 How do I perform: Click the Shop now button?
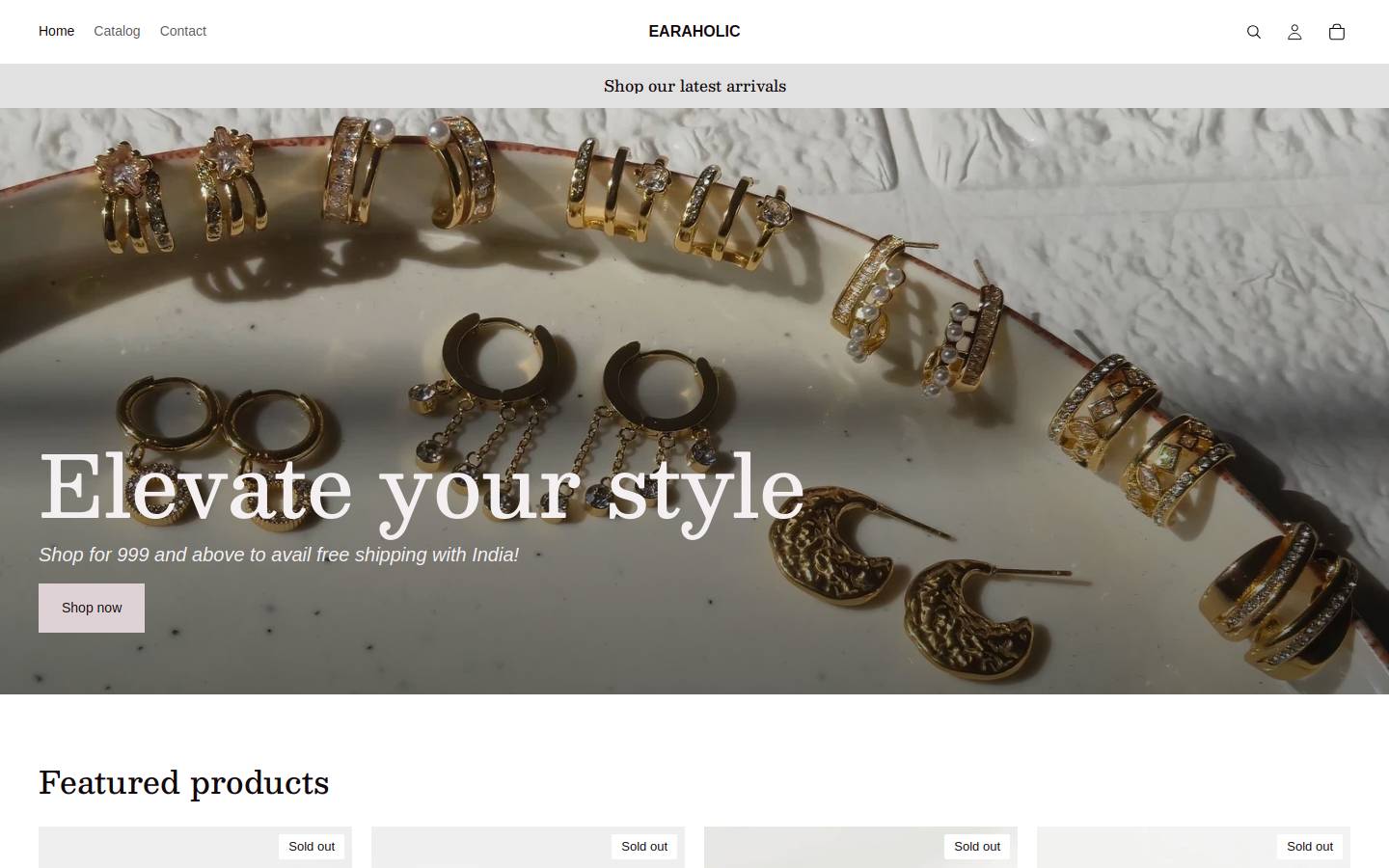[x=92, y=608]
